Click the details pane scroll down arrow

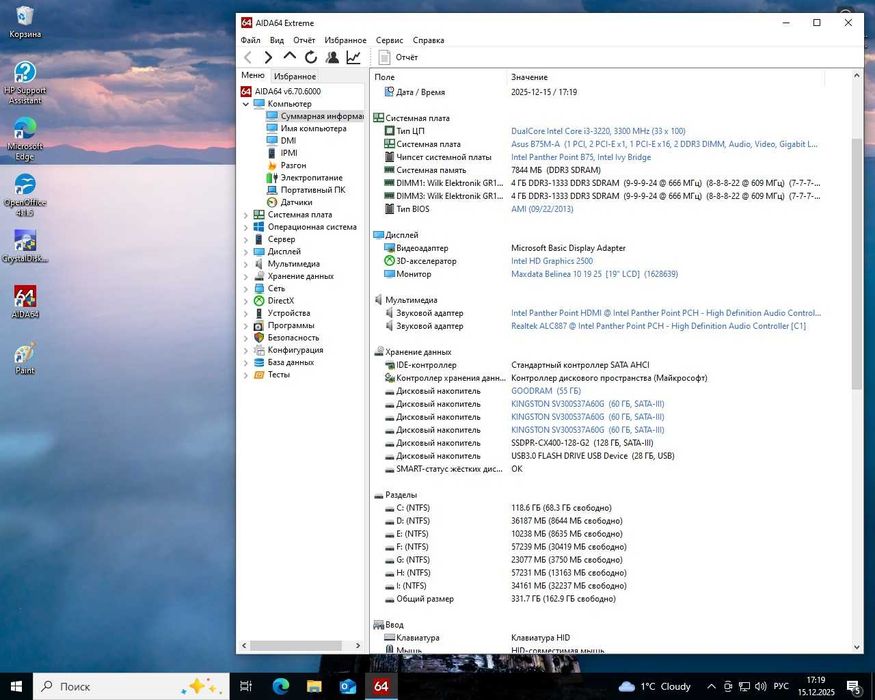point(857,647)
